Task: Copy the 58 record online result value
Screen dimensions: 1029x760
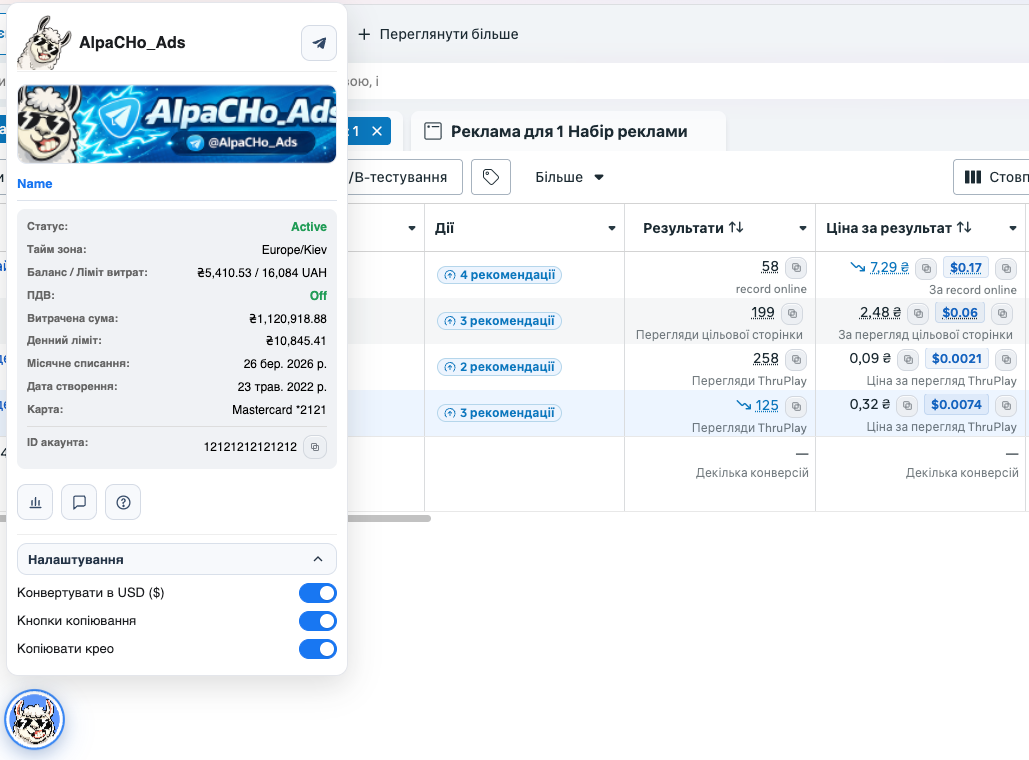Action: (x=795, y=267)
